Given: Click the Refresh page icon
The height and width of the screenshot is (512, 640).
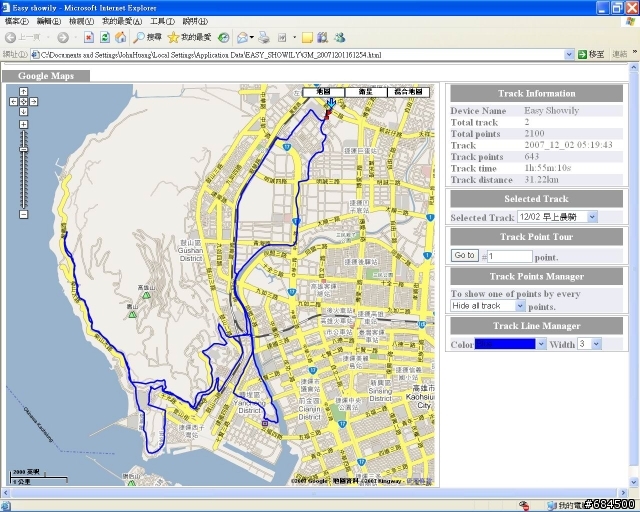Looking at the screenshot, I should [105, 38].
